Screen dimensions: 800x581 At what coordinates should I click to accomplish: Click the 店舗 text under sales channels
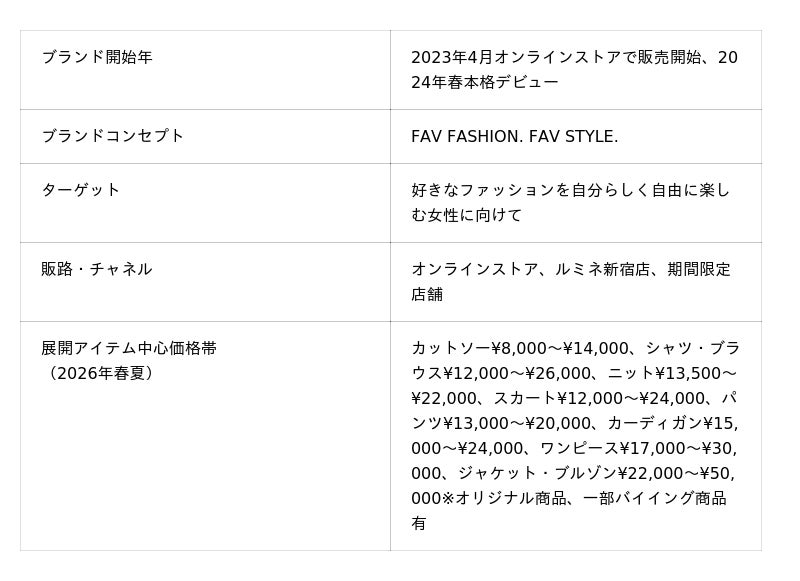[x=427, y=294]
